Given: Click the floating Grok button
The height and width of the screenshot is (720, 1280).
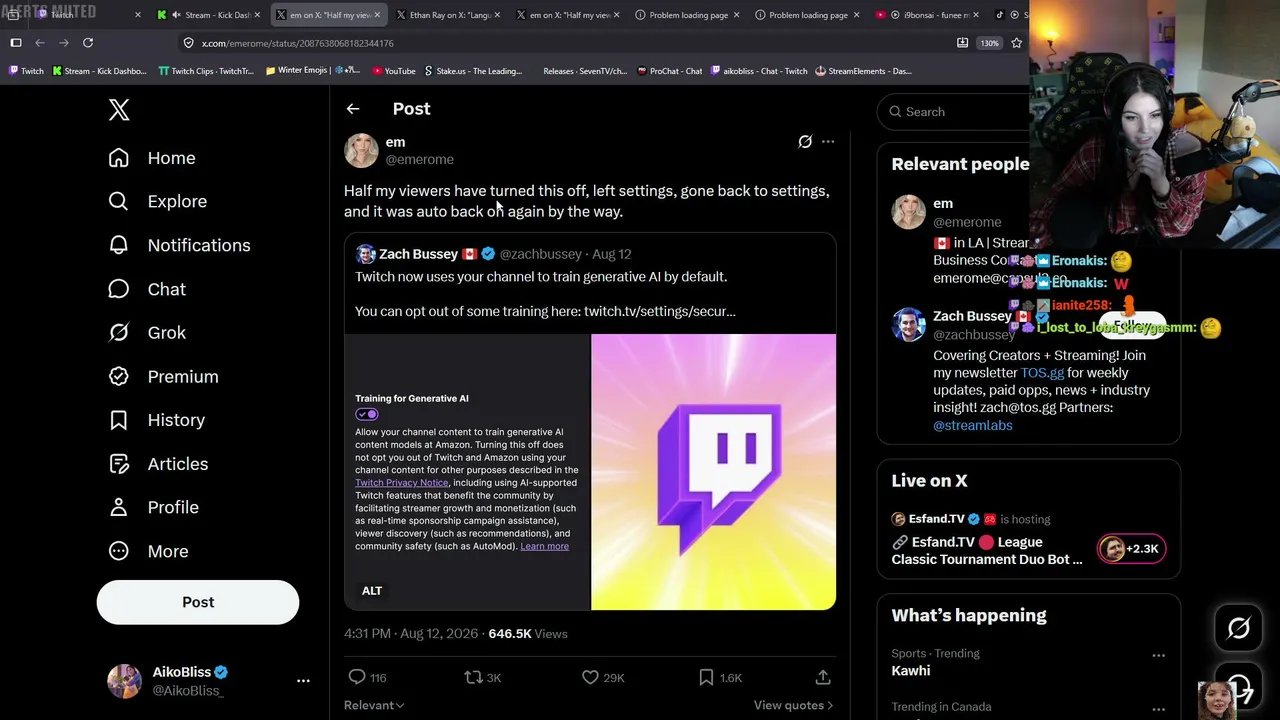Looking at the screenshot, I should 1238,628.
